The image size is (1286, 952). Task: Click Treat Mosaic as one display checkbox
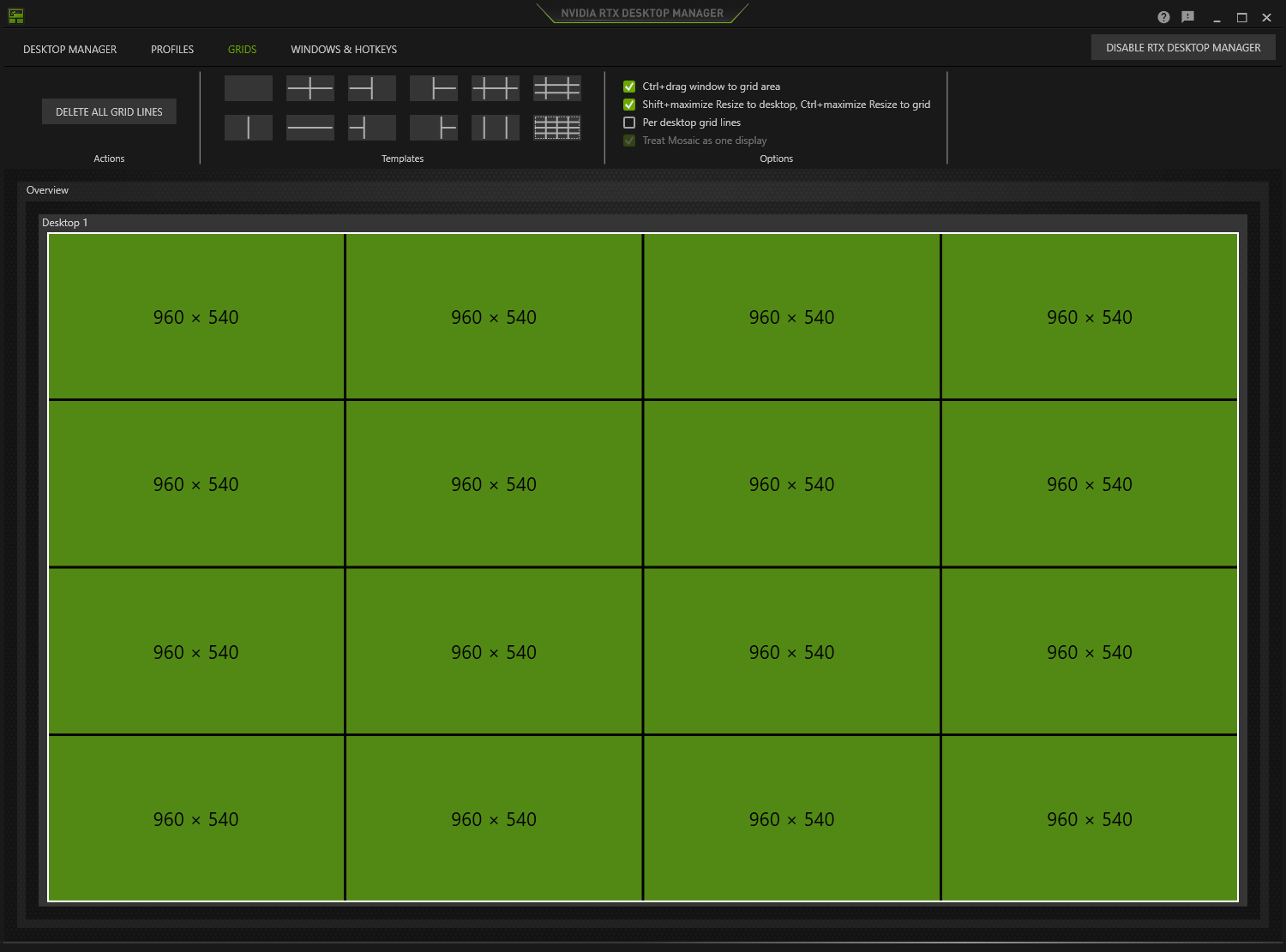(629, 141)
